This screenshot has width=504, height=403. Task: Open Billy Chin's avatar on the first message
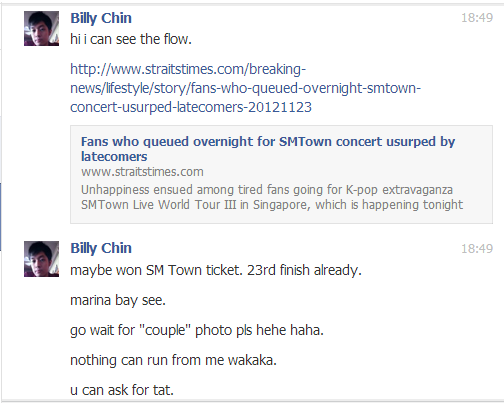click(41, 28)
